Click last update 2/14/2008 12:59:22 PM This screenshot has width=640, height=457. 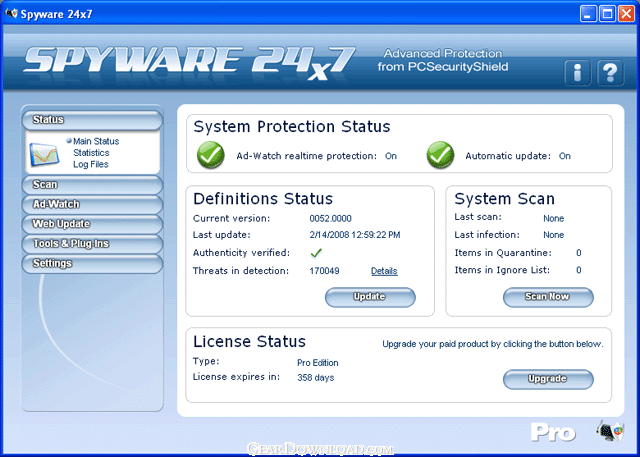pos(355,235)
